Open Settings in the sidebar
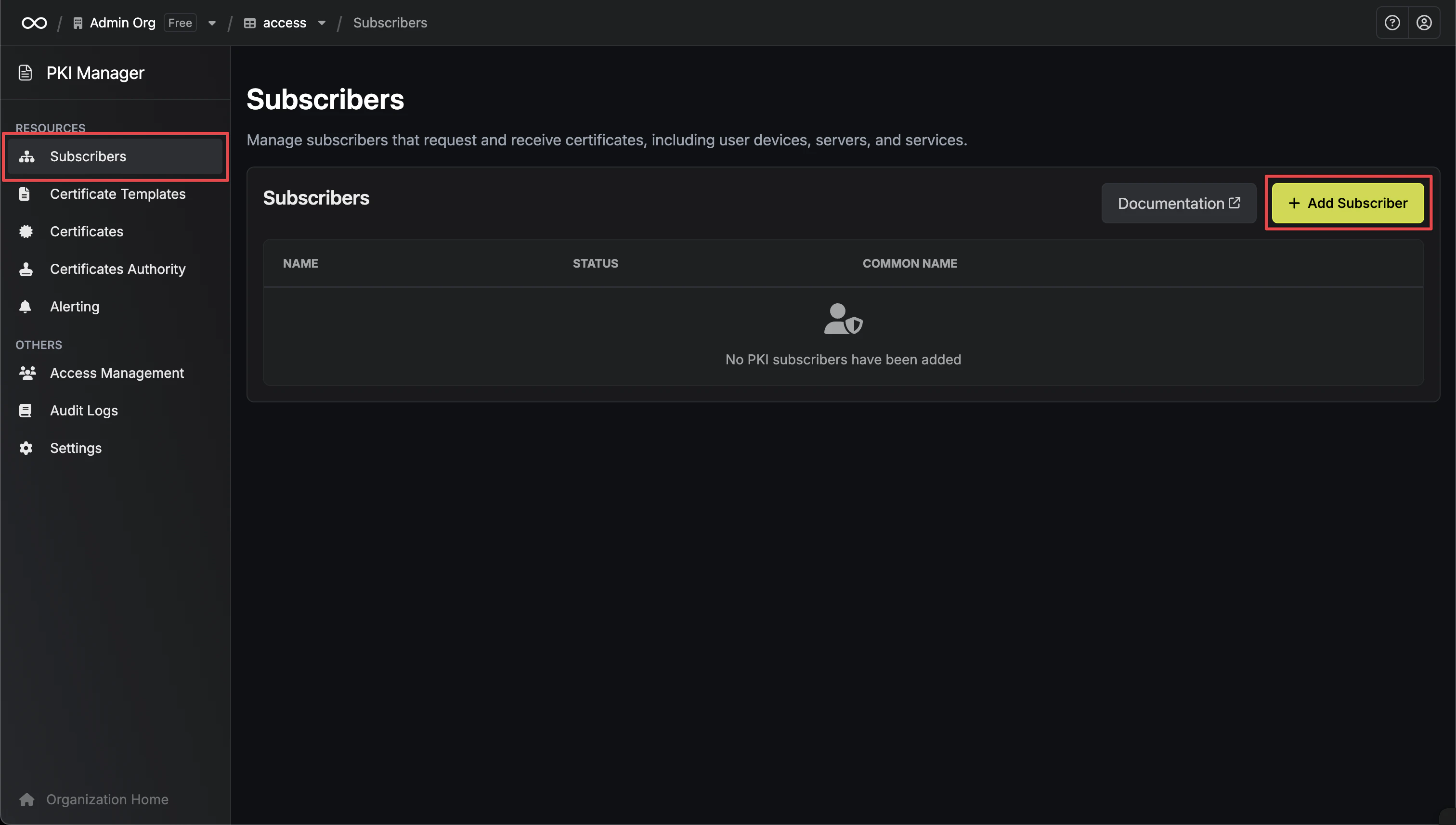Screen dimensions: 1456x825 115,448
